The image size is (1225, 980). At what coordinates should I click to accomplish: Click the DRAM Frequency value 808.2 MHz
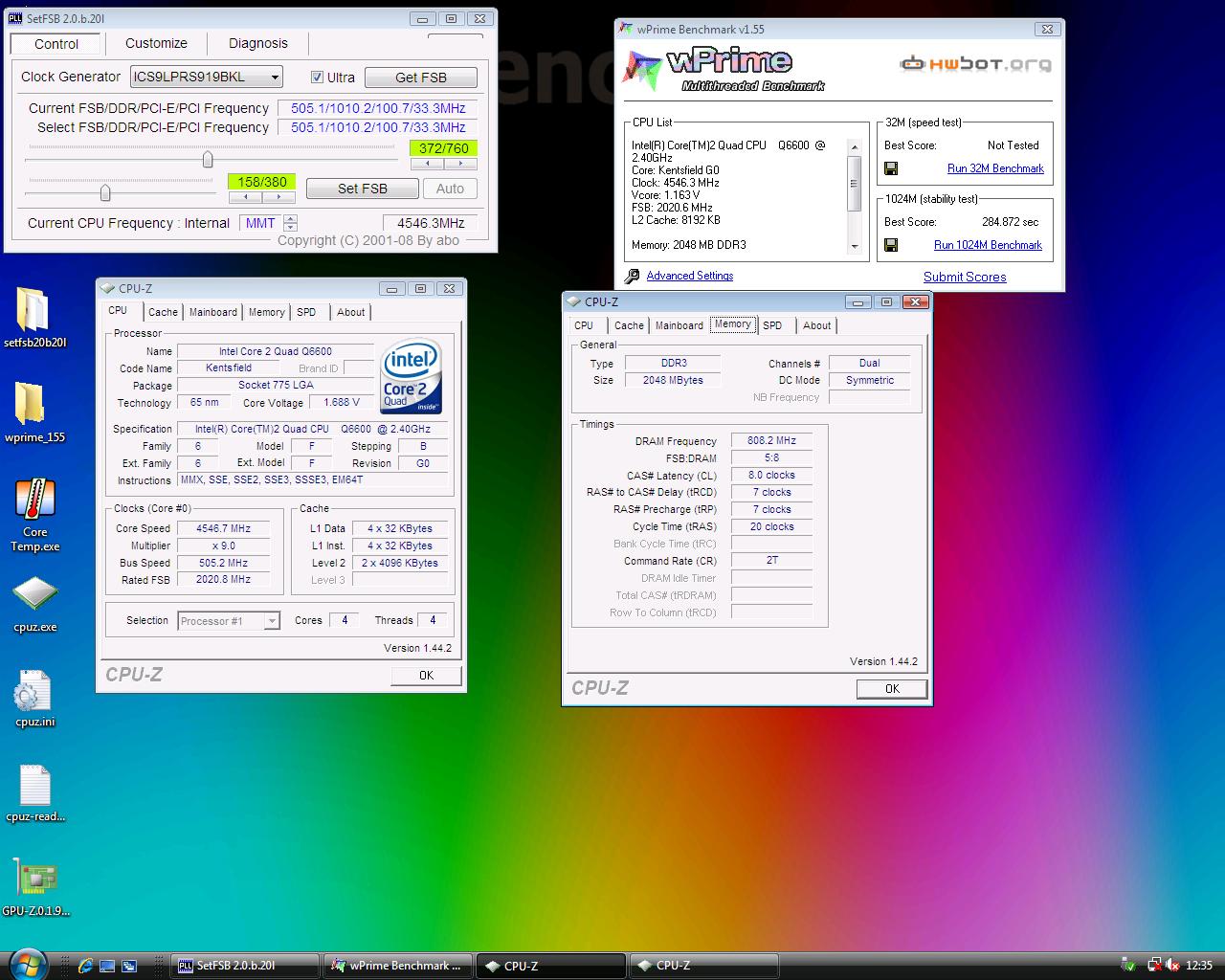pos(771,441)
